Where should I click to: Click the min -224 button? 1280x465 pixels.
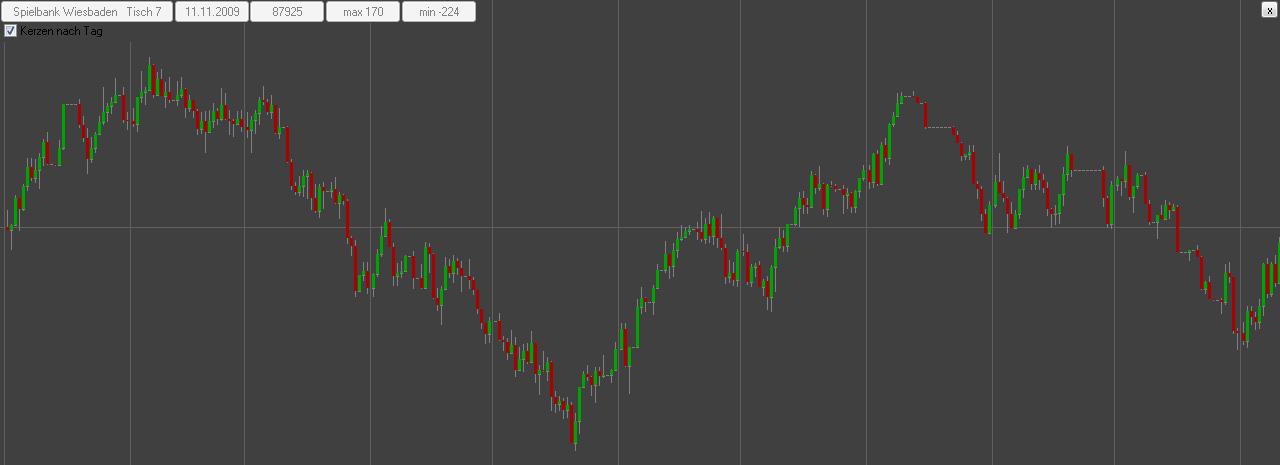pyautogui.click(x=439, y=11)
